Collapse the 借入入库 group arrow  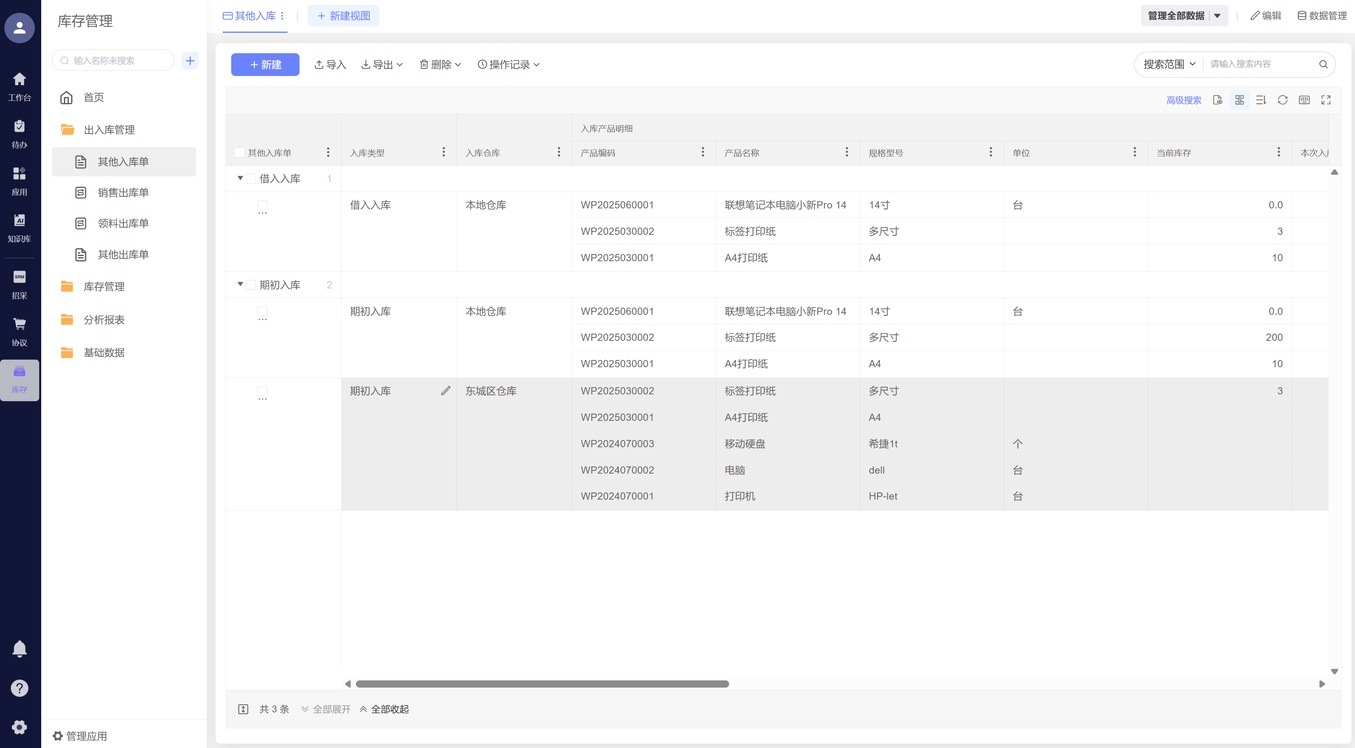(x=240, y=179)
